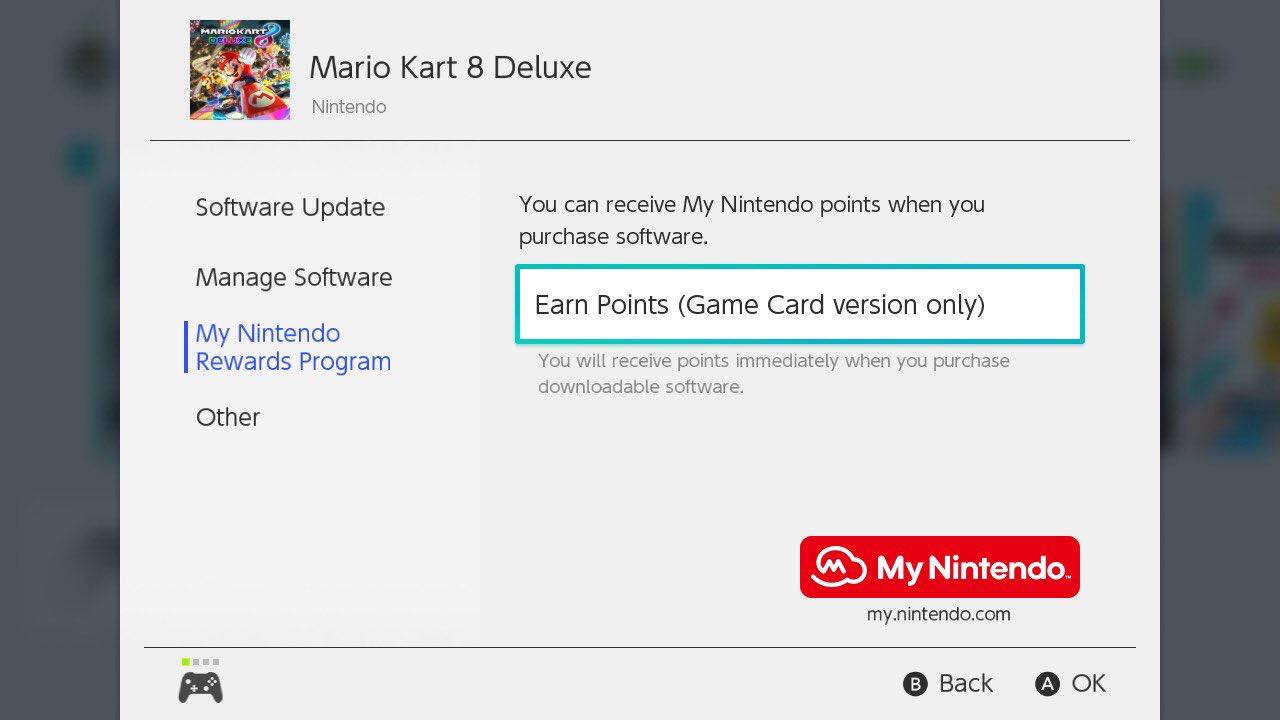Select the controller icon in bottom bar

pos(200,687)
